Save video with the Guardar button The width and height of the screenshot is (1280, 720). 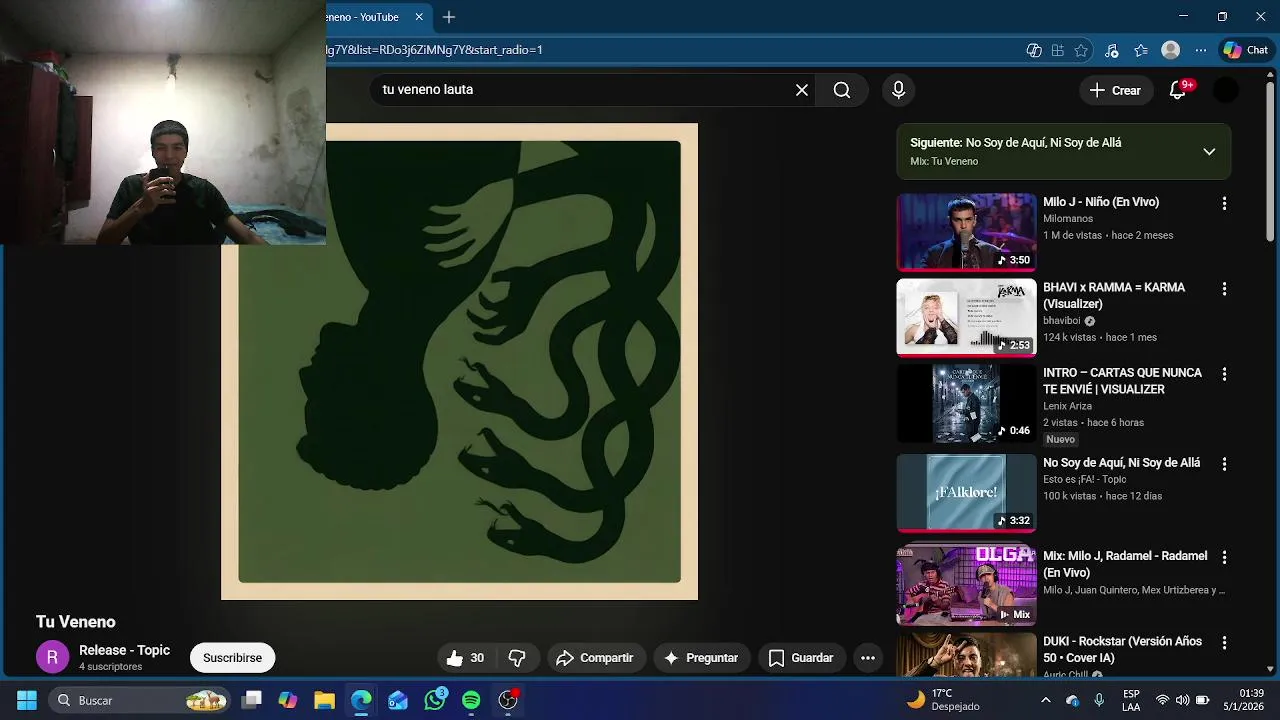[800, 658]
